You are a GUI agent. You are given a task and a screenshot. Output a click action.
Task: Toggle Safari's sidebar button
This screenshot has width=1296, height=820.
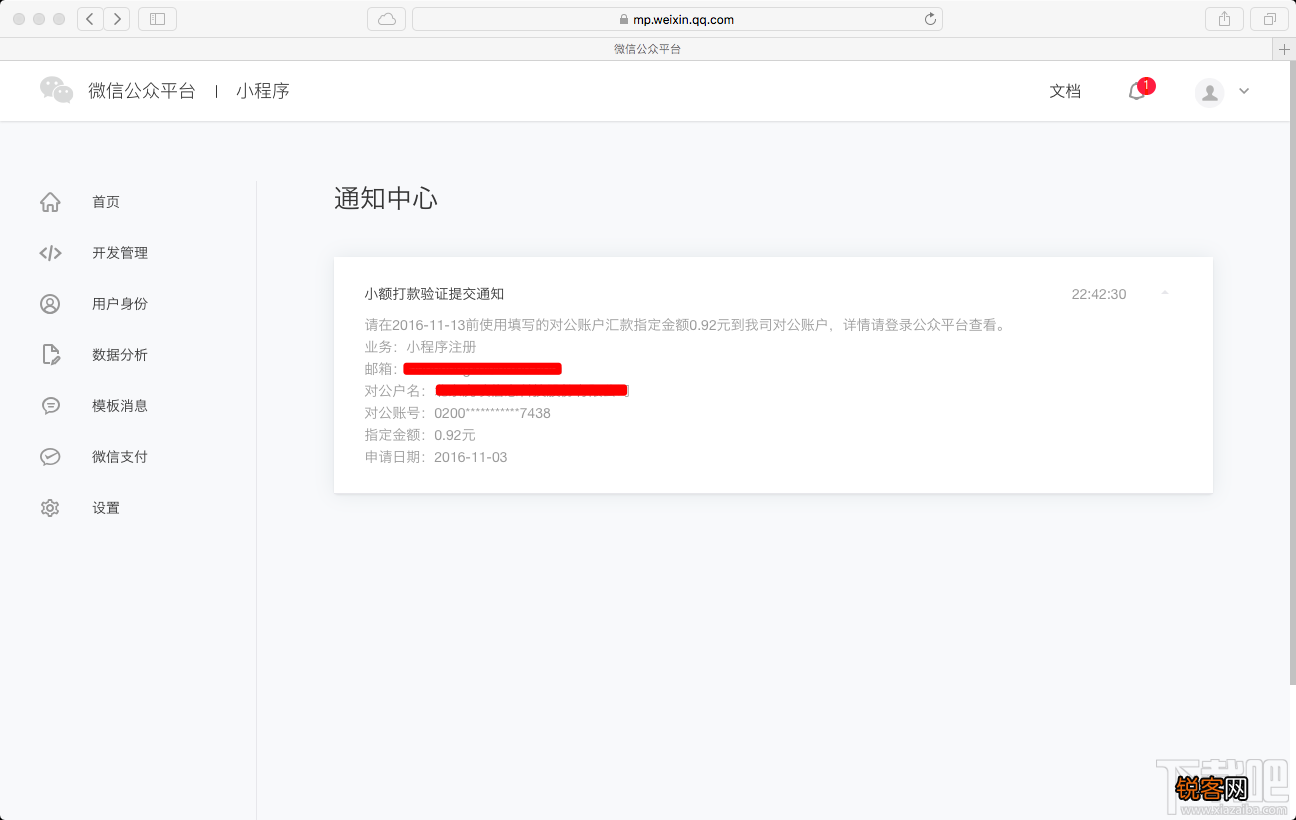pos(157,19)
